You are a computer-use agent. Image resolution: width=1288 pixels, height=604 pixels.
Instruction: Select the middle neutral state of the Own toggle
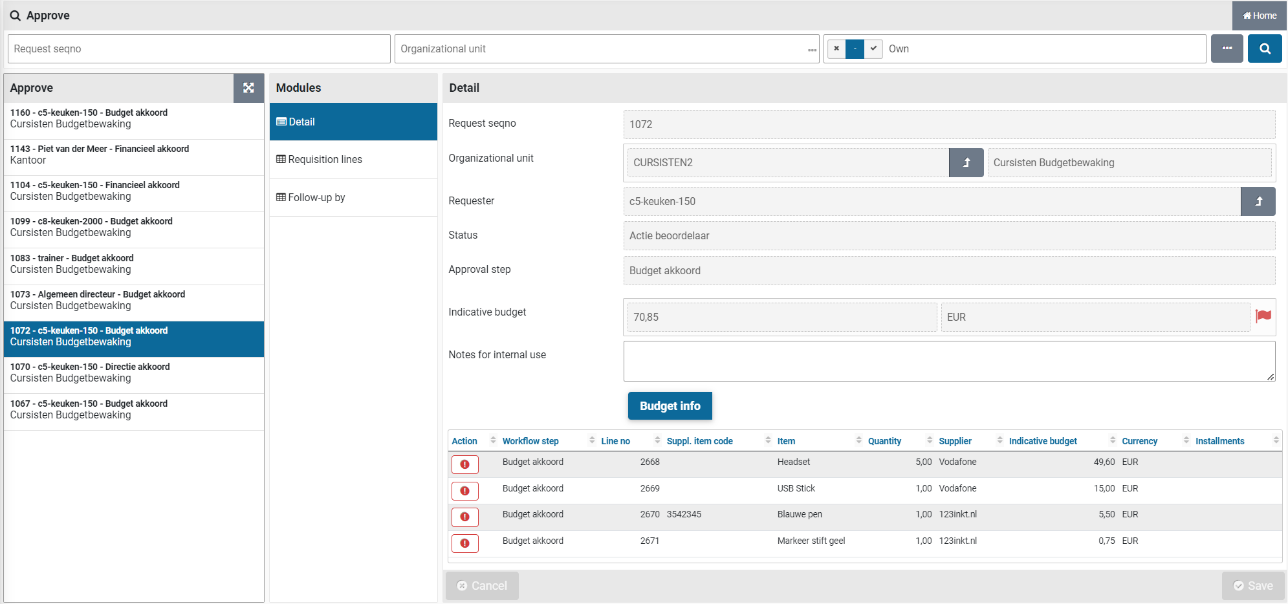854,49
